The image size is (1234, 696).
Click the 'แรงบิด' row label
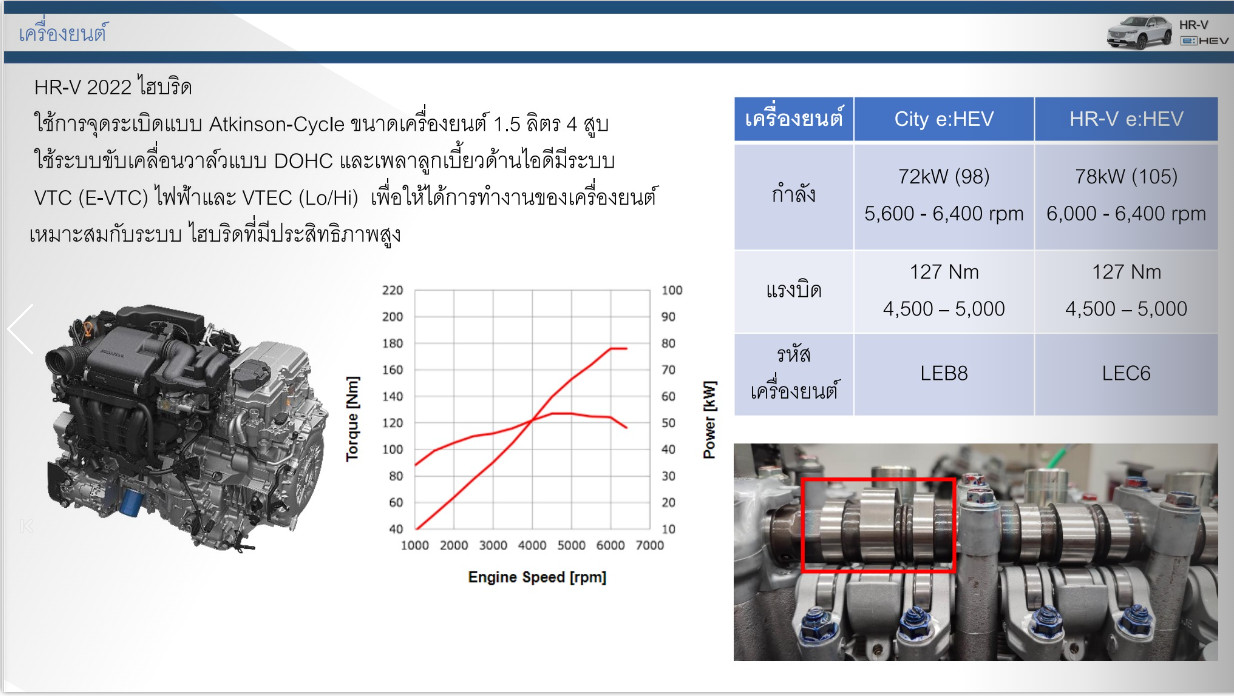[x=794, y=290]
